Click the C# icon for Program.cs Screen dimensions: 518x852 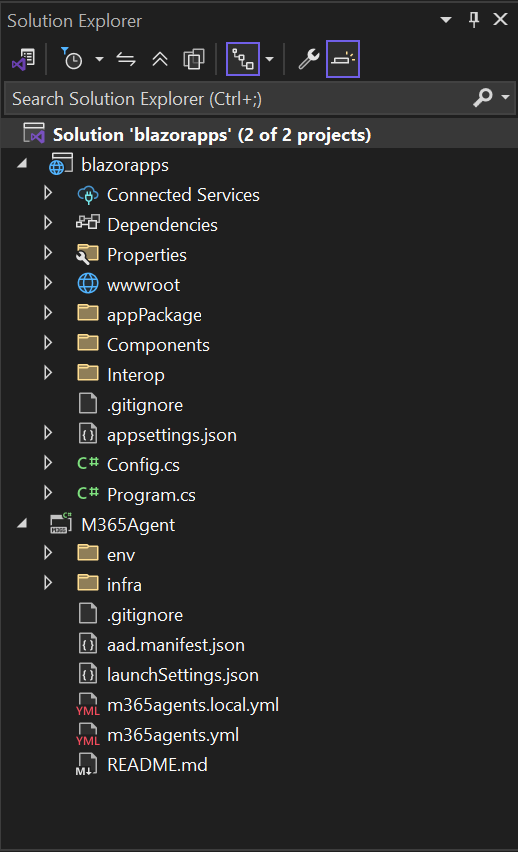(x=88, y=493)
